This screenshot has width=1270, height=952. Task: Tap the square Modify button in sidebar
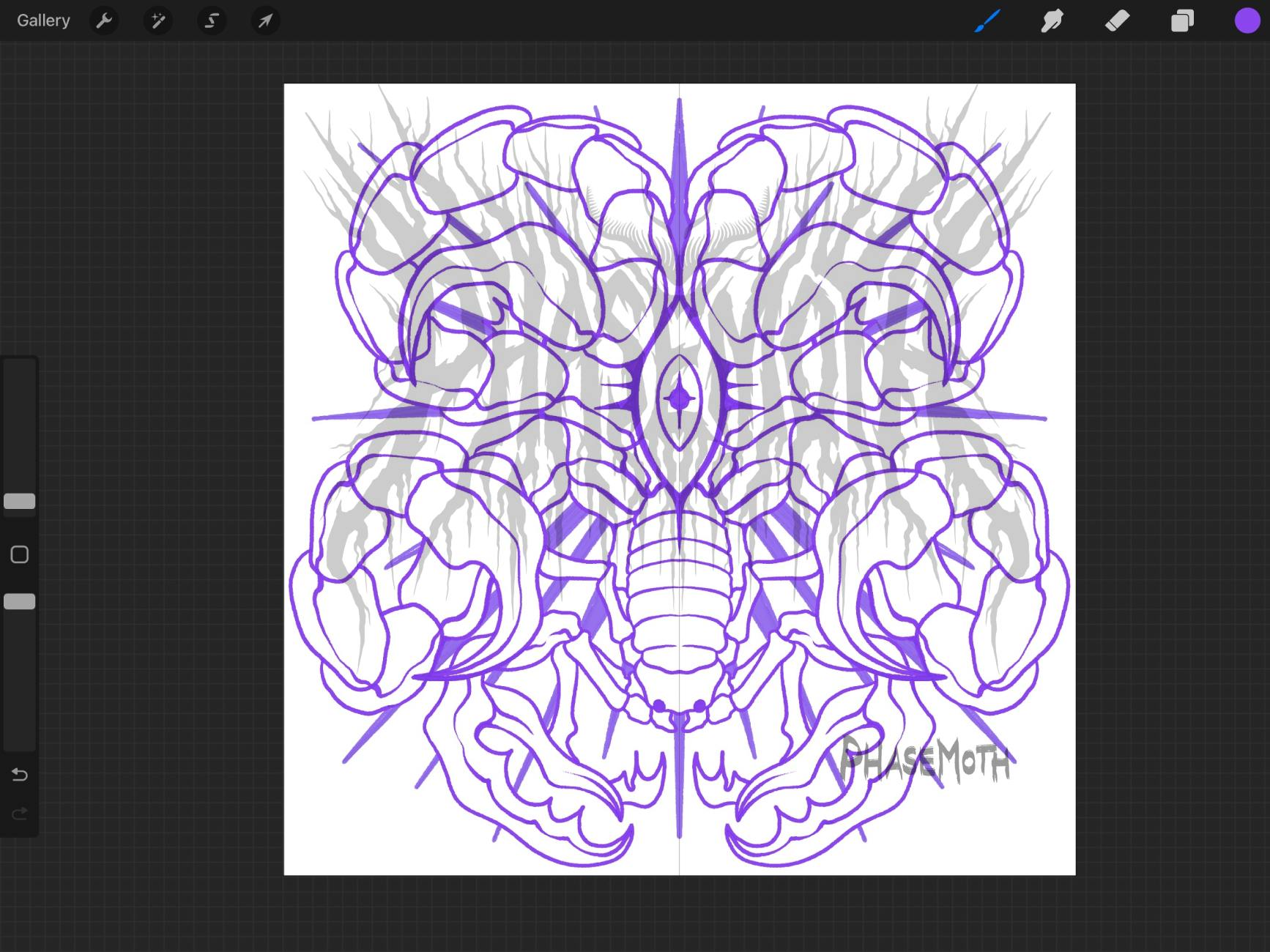pos(20,555)
